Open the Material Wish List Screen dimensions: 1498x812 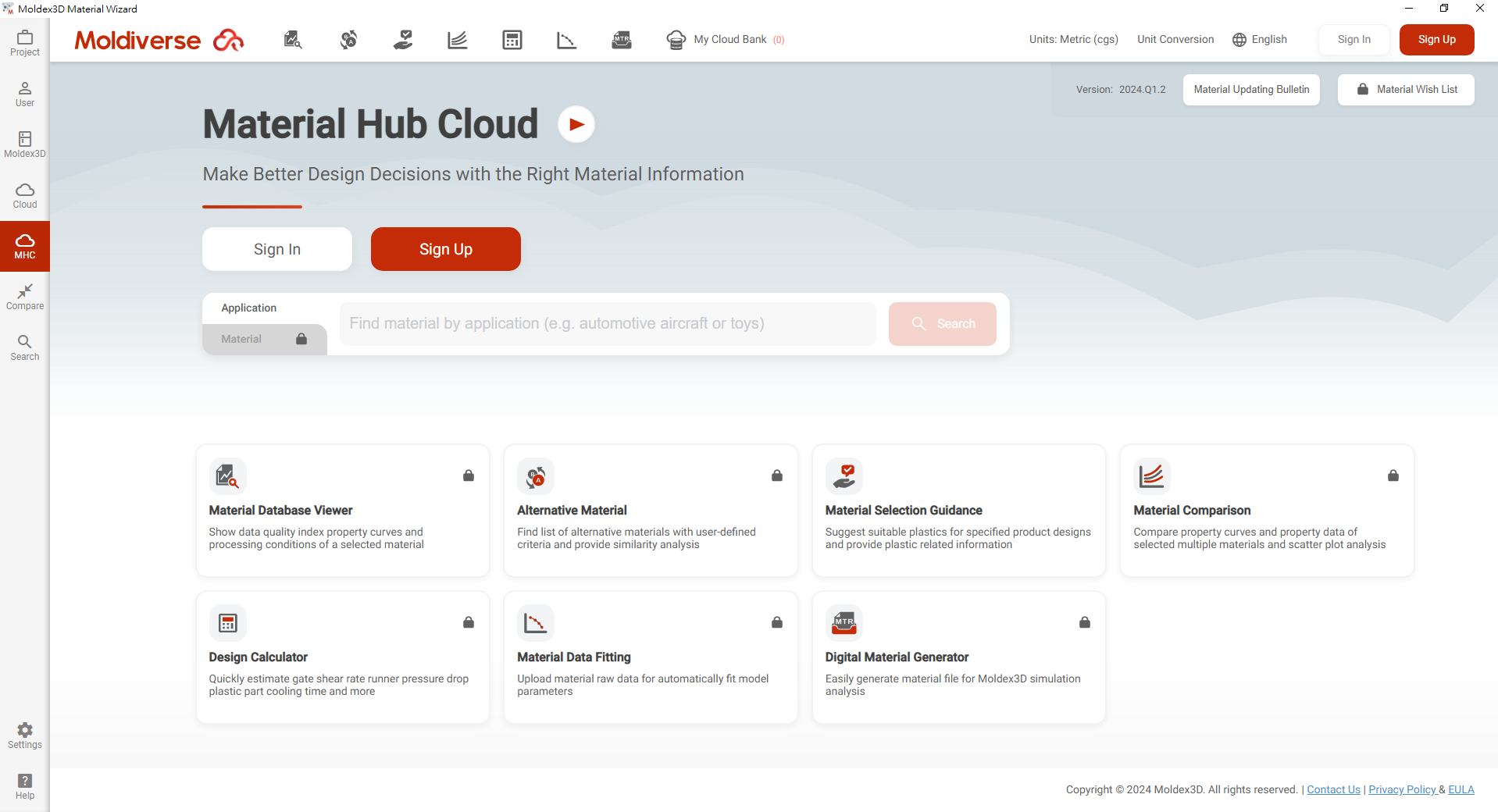1406,90
